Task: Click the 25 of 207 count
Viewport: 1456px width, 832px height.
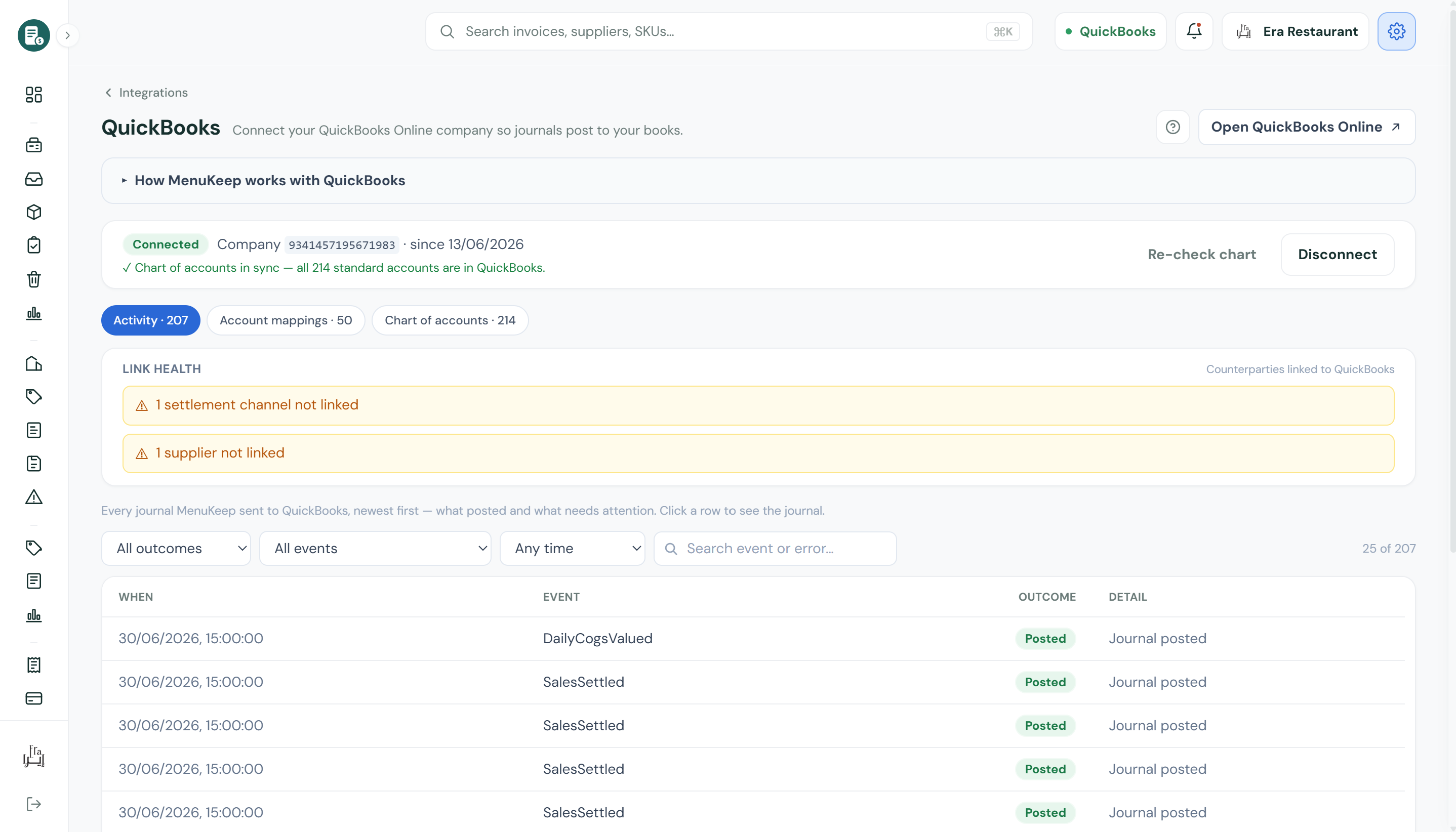Action: point(1389,548)
